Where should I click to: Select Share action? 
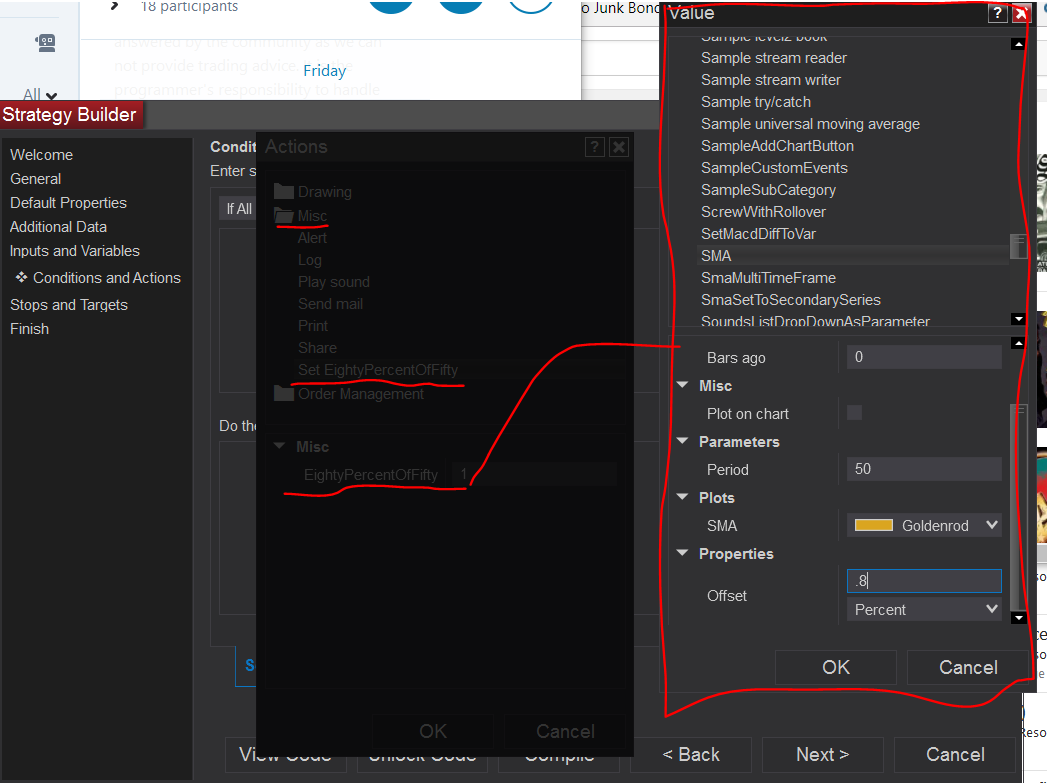(x=317, y=348)
